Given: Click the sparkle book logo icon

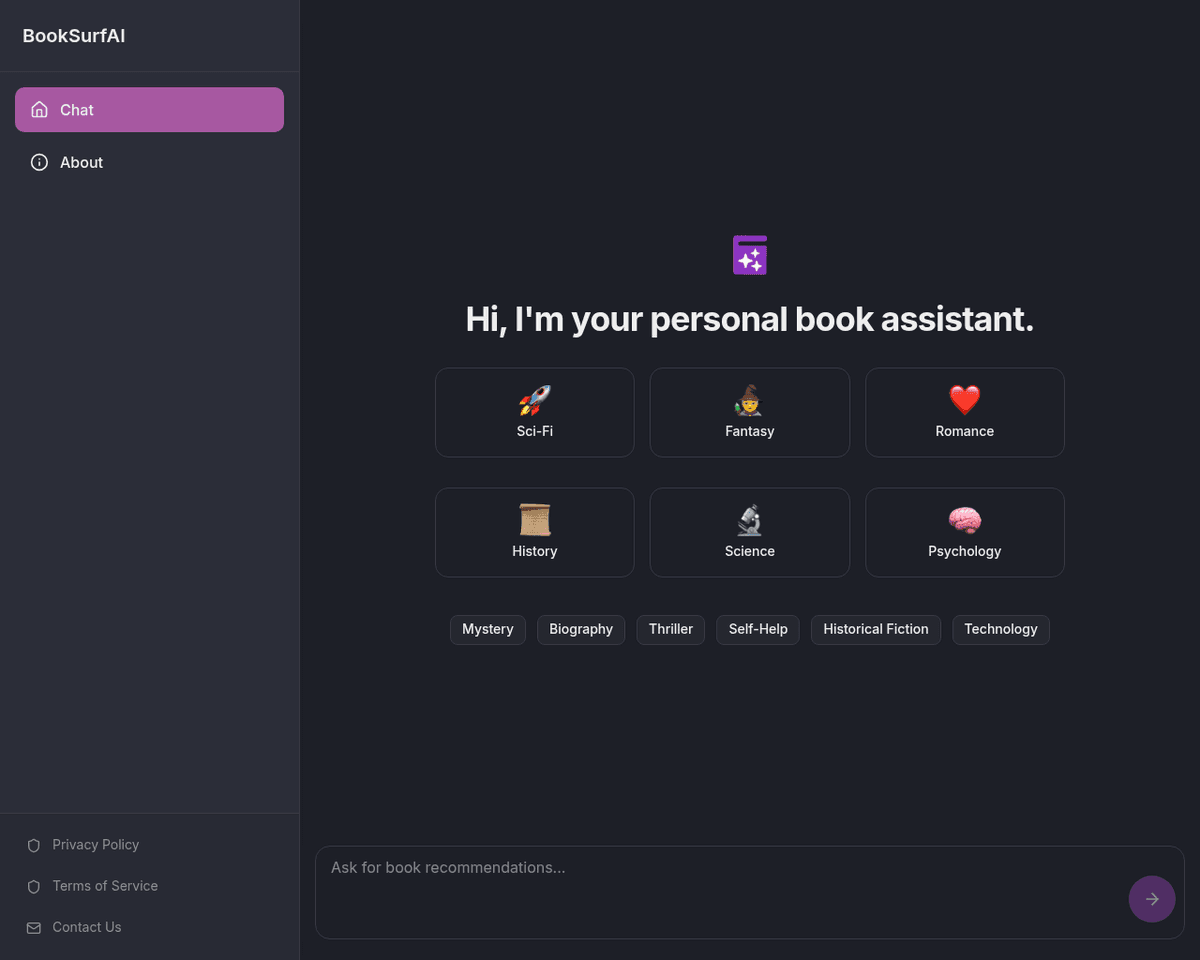Looking at the screenshot, I should coord(749,255).
